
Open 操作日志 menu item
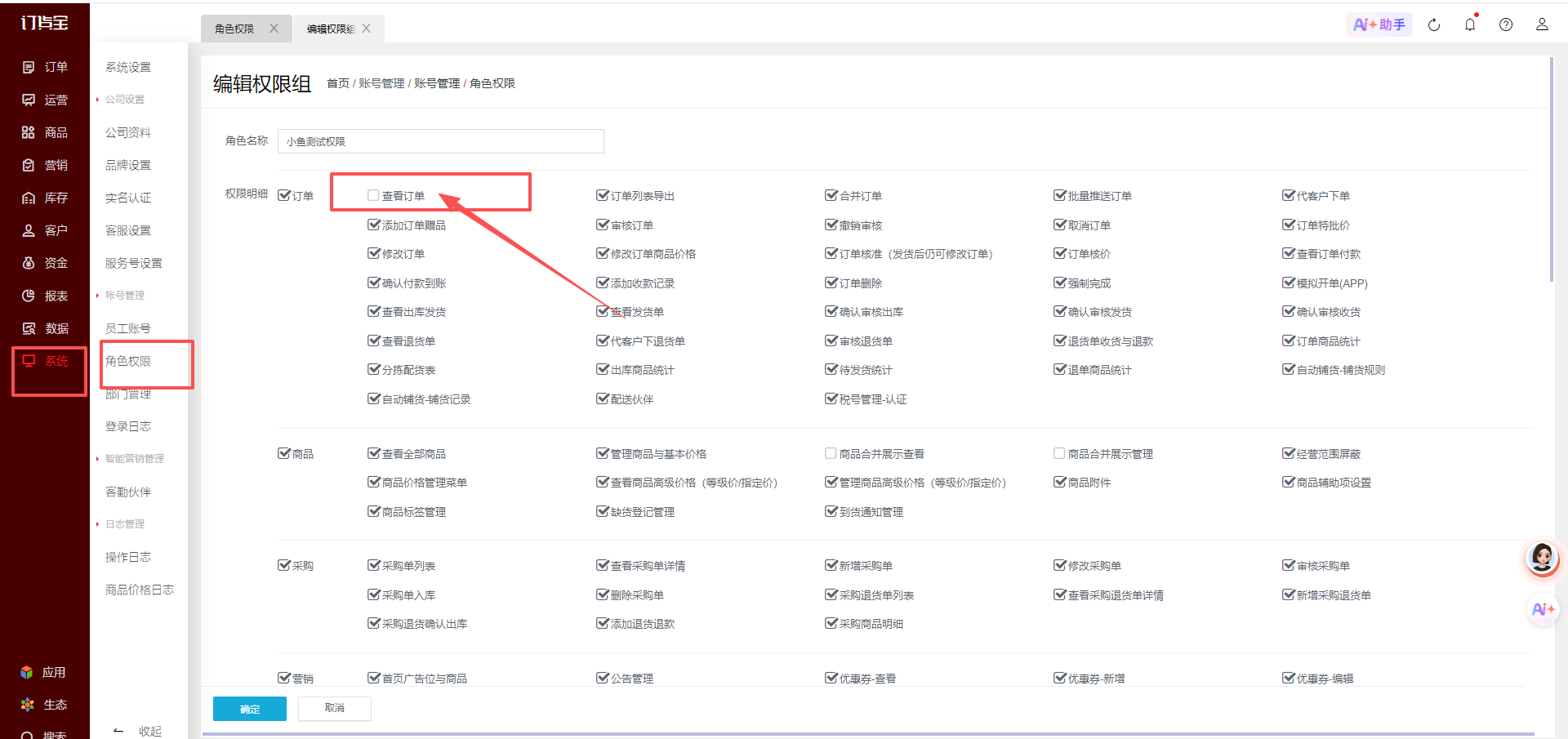(128, 557)
